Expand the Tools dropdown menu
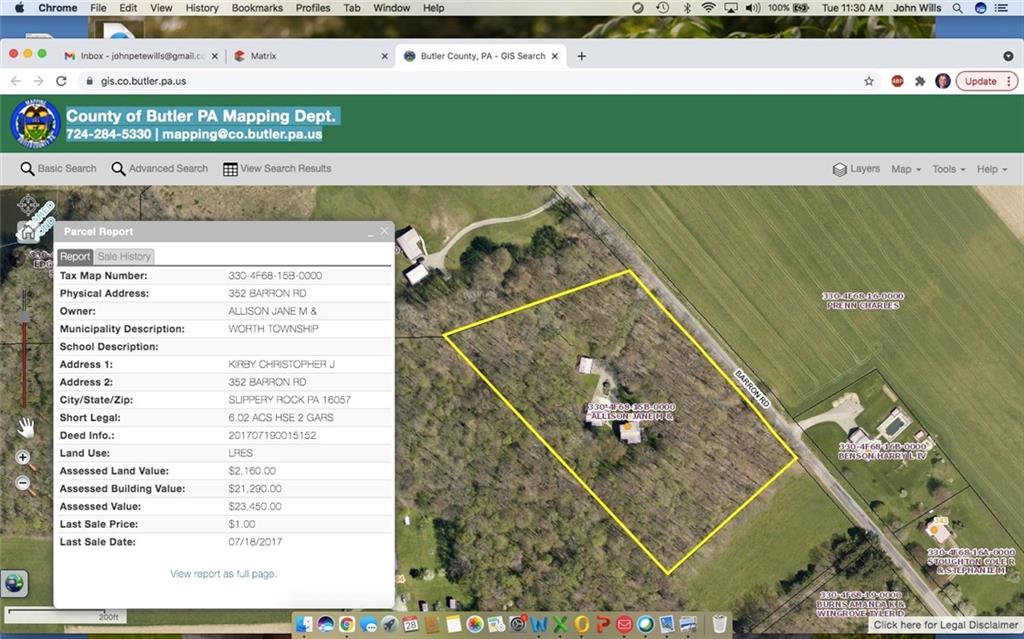Viewport: 1024px width, 639px height. click(948, 169)
